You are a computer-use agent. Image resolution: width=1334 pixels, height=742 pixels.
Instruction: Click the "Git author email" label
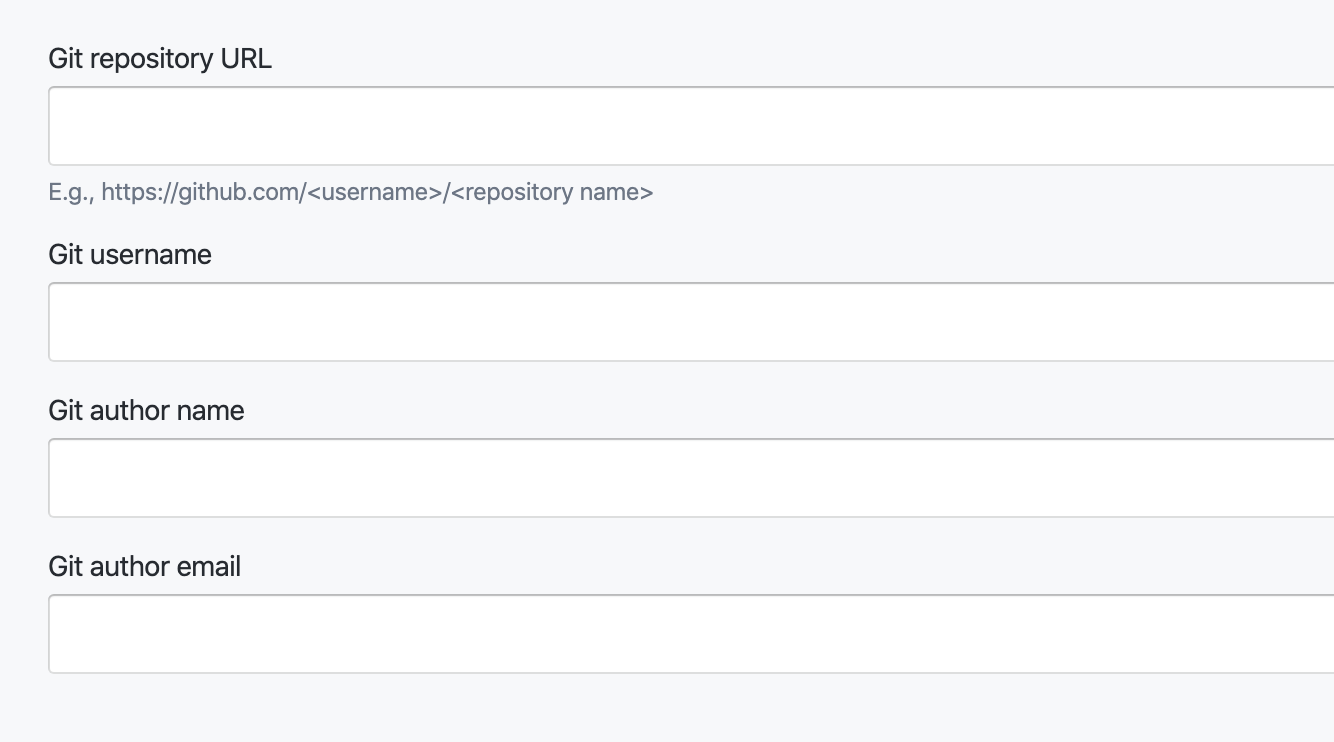145,567
